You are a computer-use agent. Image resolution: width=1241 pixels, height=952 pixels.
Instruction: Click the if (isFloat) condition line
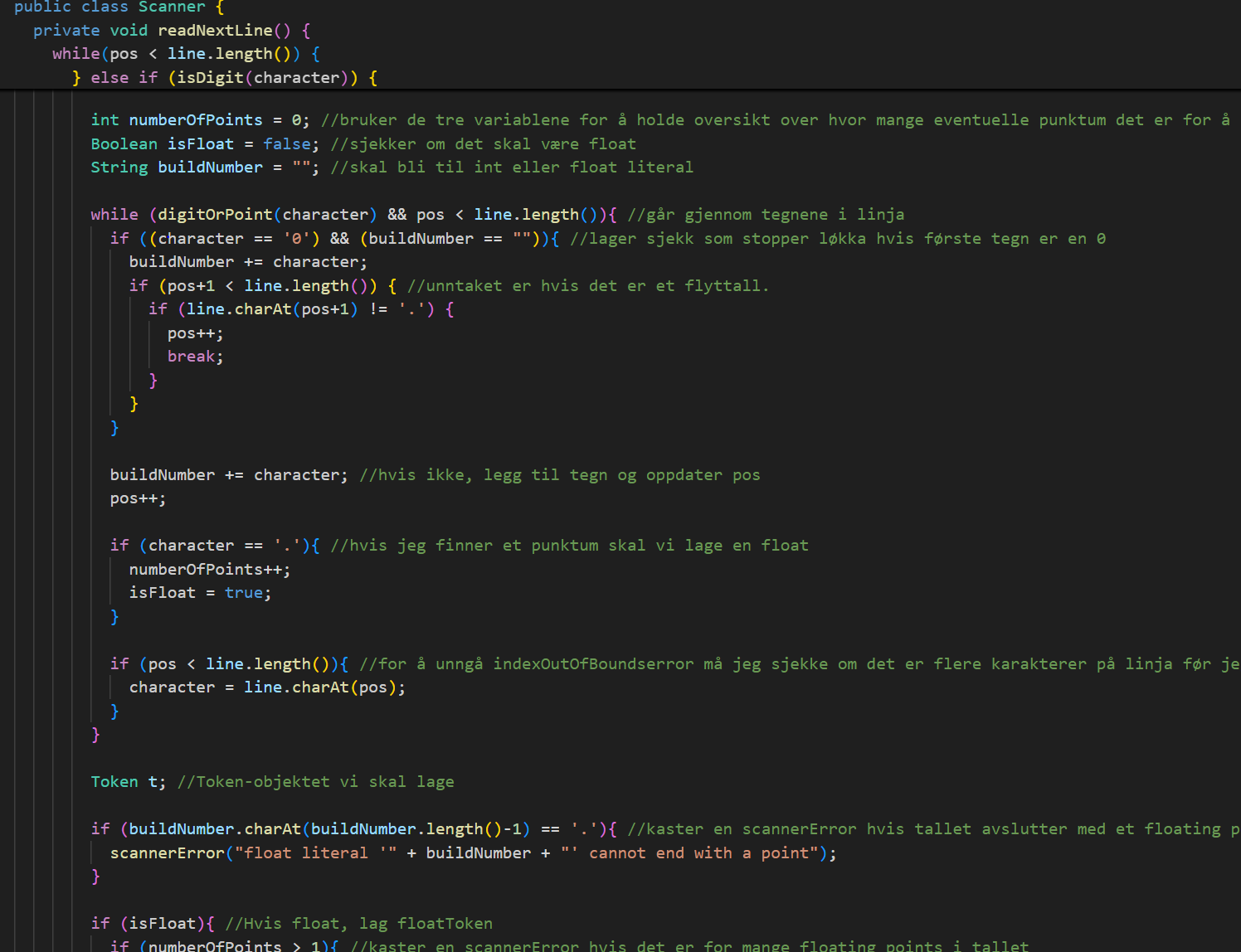(x=153, y=923)
